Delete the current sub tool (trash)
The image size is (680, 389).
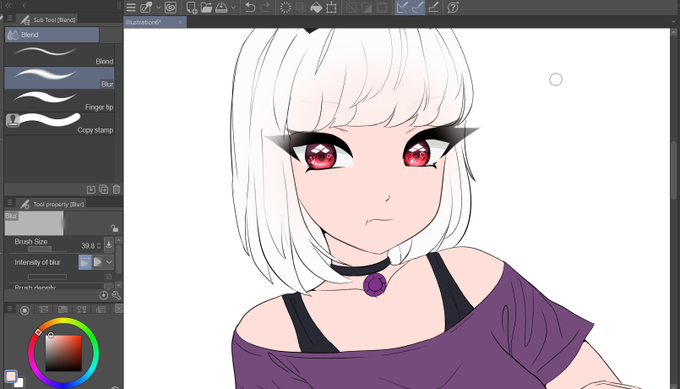(116, 190)
